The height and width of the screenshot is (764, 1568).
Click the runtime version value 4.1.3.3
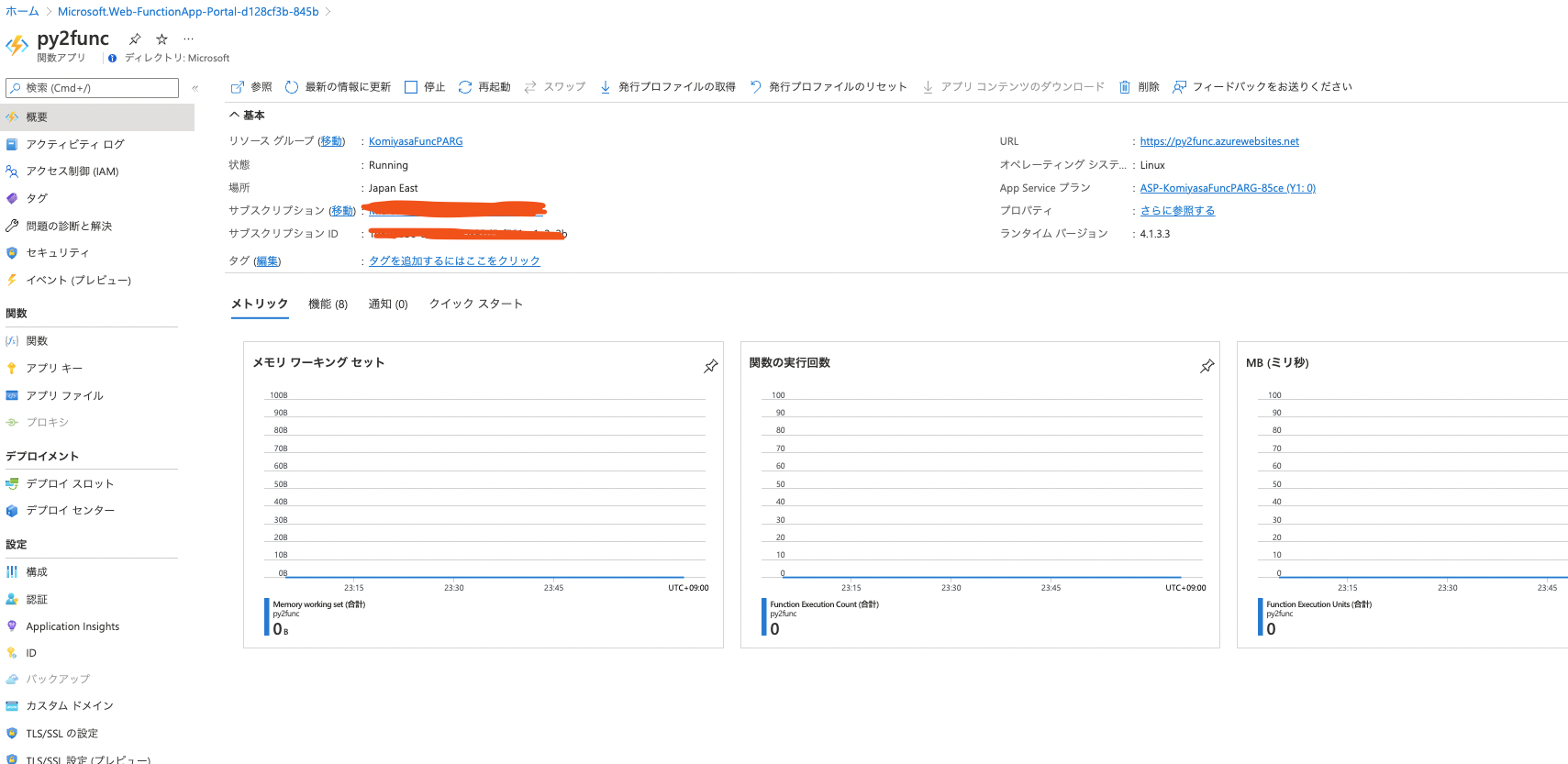(1155, 234)
